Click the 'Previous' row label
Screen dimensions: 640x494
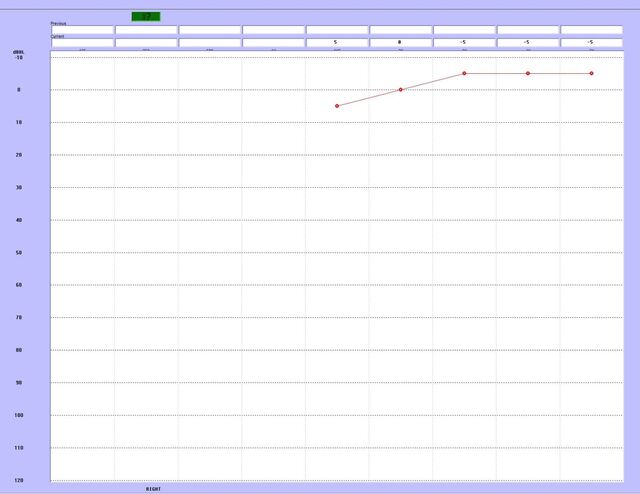coord(58,24)
